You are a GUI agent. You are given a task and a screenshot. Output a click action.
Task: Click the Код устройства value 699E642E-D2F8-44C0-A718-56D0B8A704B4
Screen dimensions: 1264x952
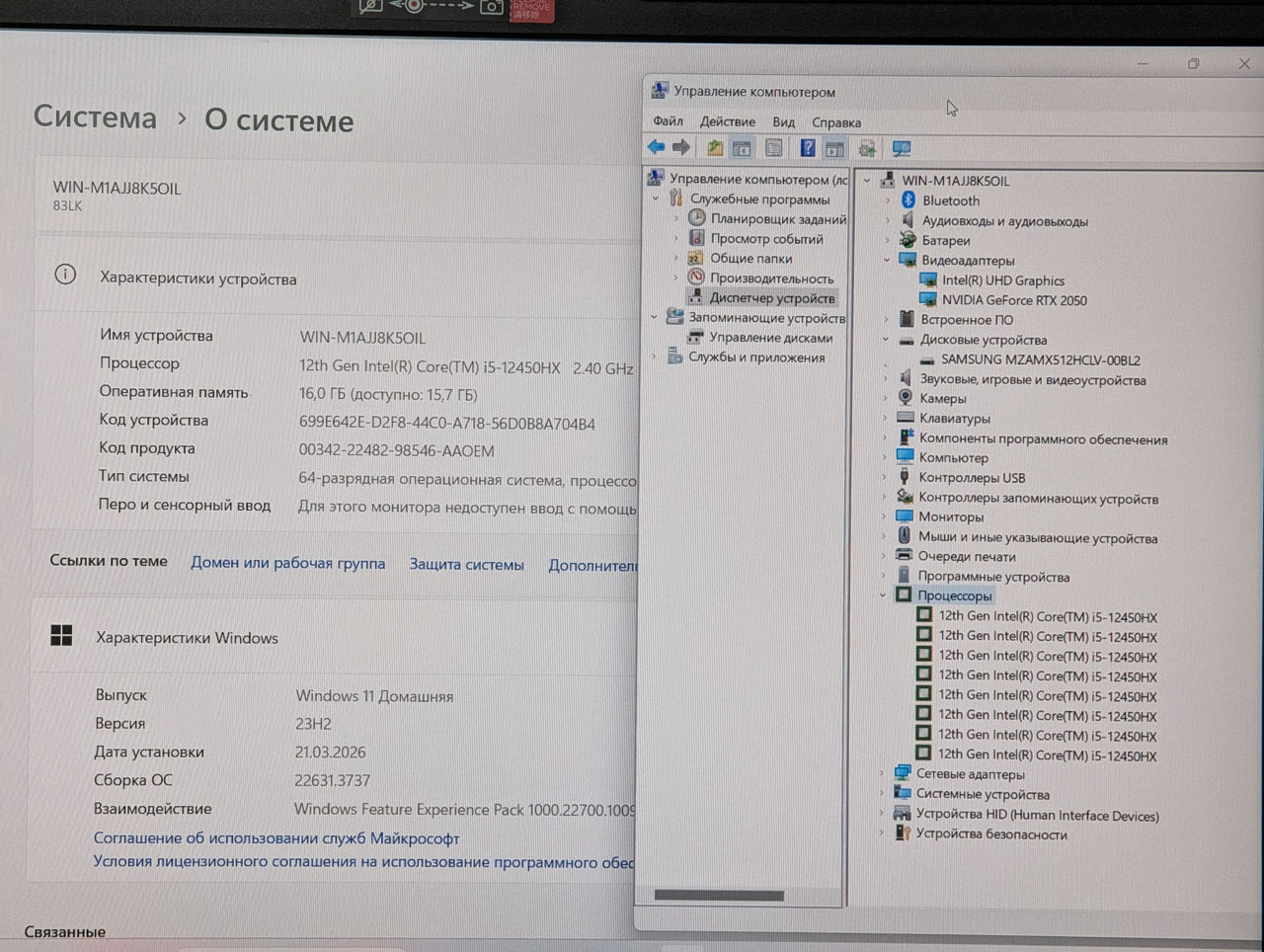click(447, 423)
